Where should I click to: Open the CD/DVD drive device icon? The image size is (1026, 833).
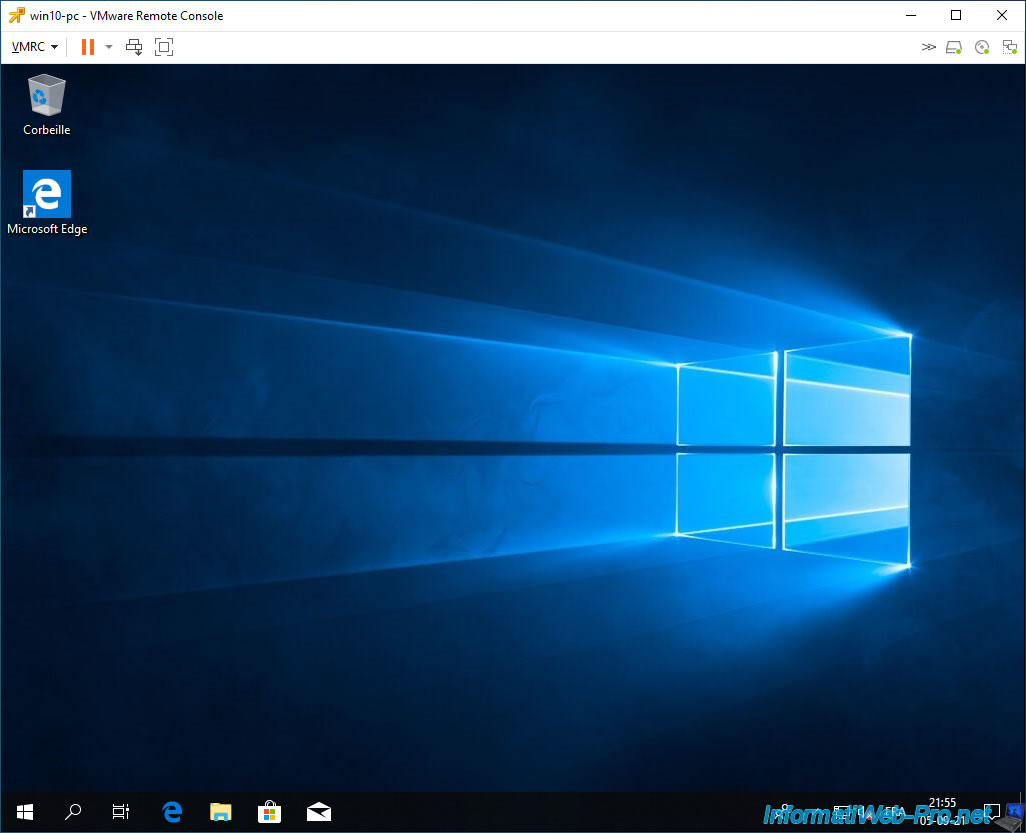click(982, 47)
